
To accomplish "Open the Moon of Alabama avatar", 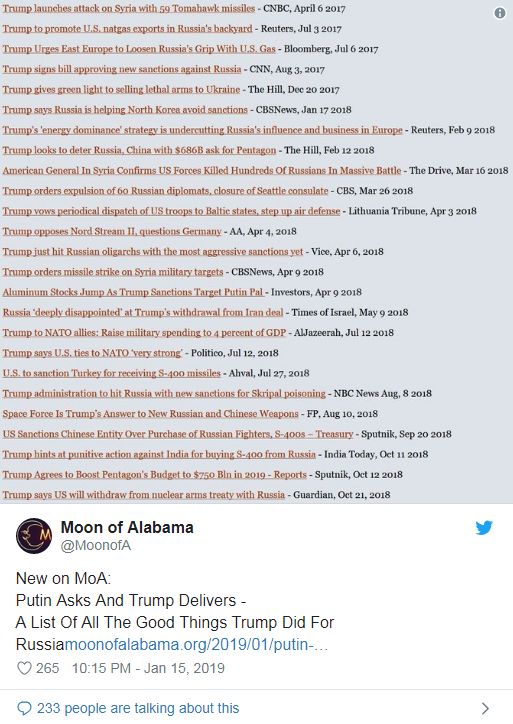I will point(34,536).
